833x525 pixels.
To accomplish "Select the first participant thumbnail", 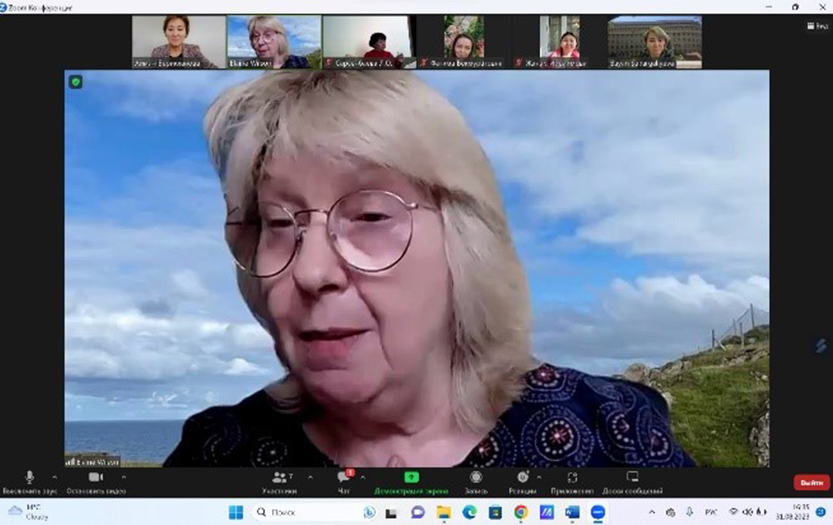I will pos(178,41).
